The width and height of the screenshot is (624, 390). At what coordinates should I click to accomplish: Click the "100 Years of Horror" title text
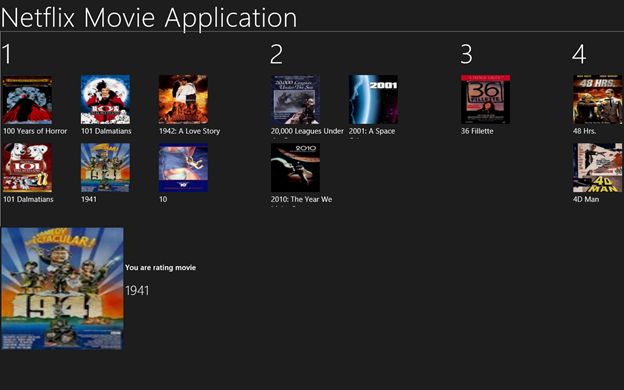pyautogui.click(x=35, y=131)
